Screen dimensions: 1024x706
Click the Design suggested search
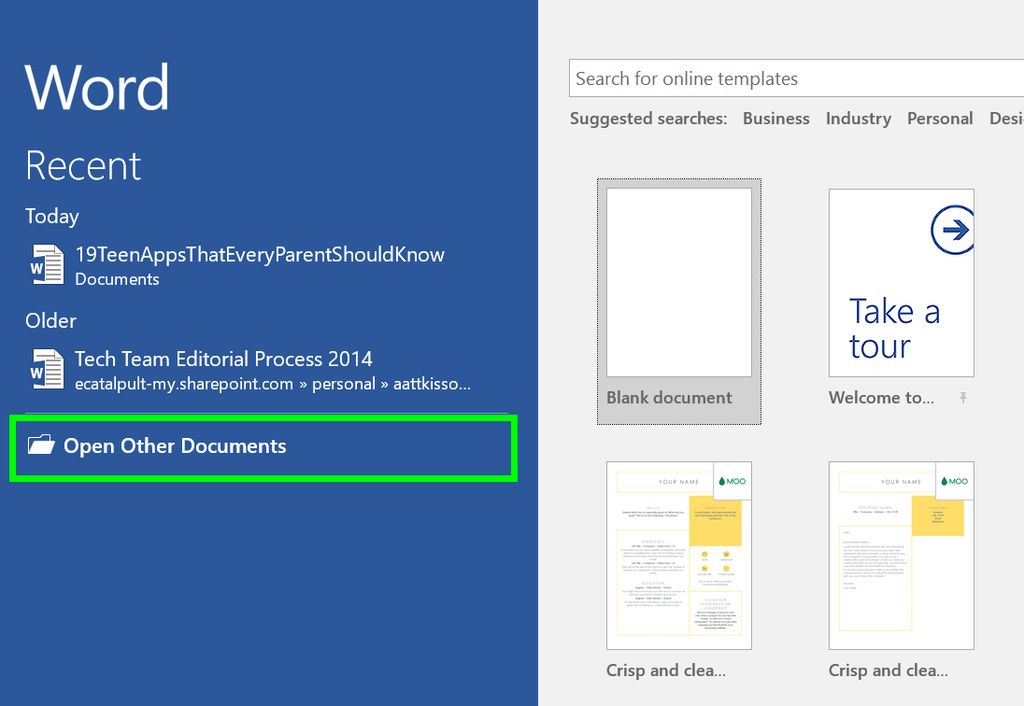(1006, 118)
